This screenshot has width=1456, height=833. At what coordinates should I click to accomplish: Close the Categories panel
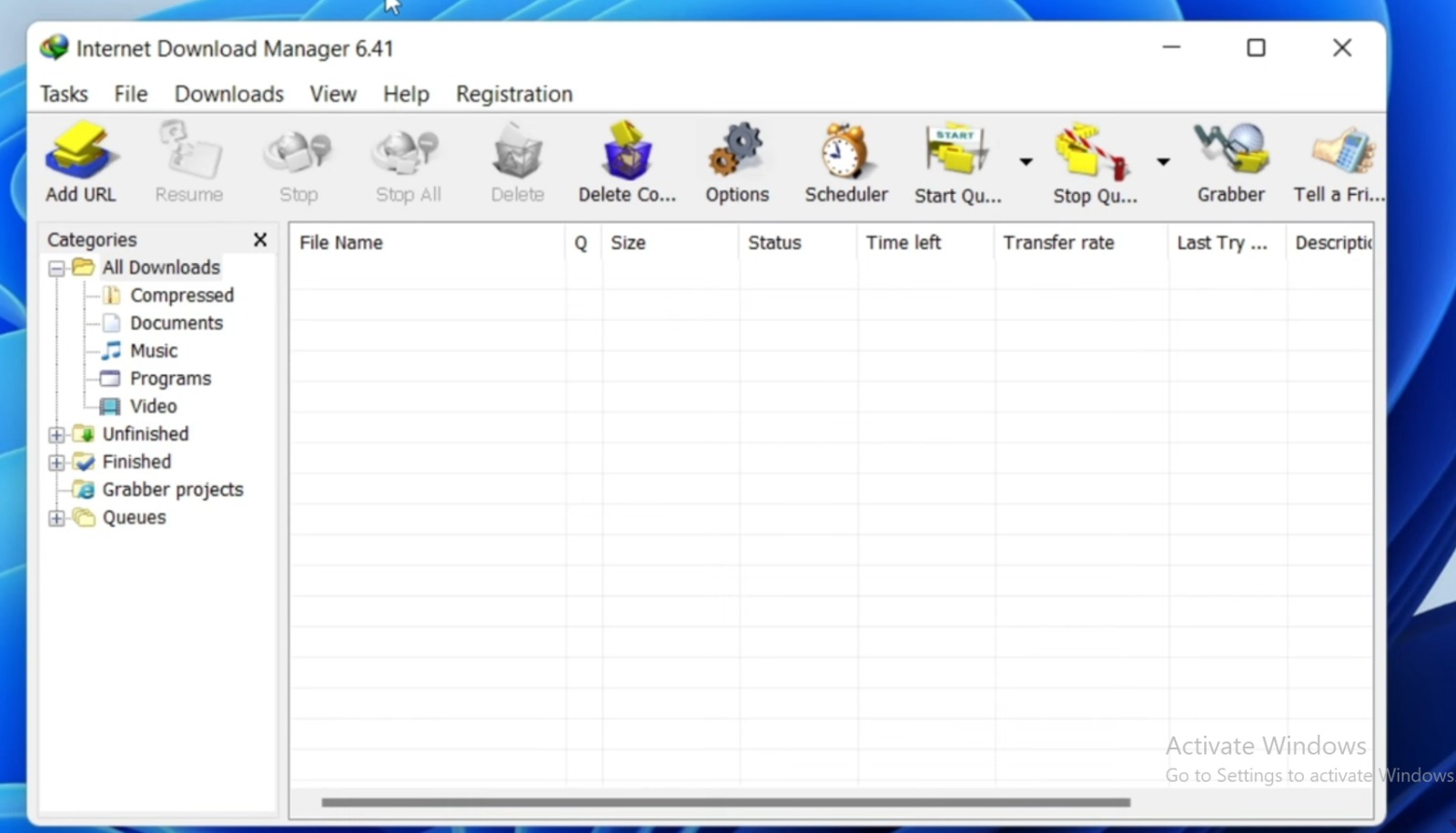[x=260, y=239]
